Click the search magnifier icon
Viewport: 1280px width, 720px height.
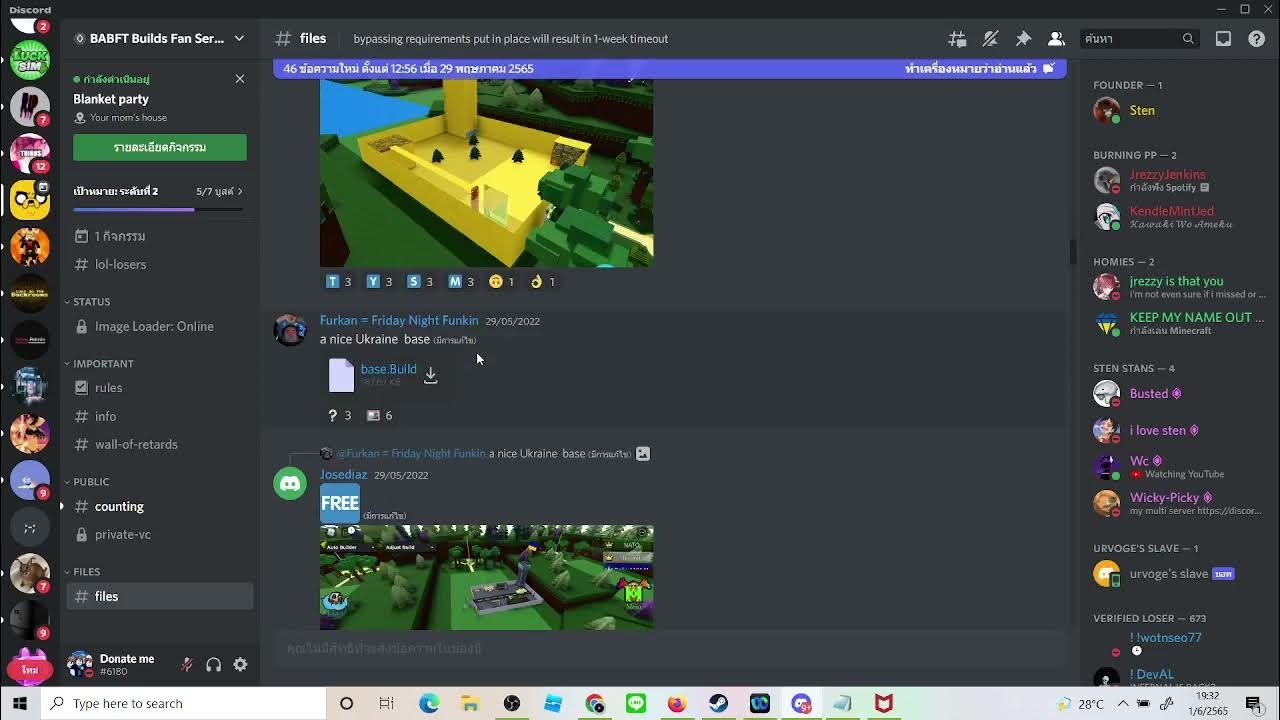[1188, 39]
